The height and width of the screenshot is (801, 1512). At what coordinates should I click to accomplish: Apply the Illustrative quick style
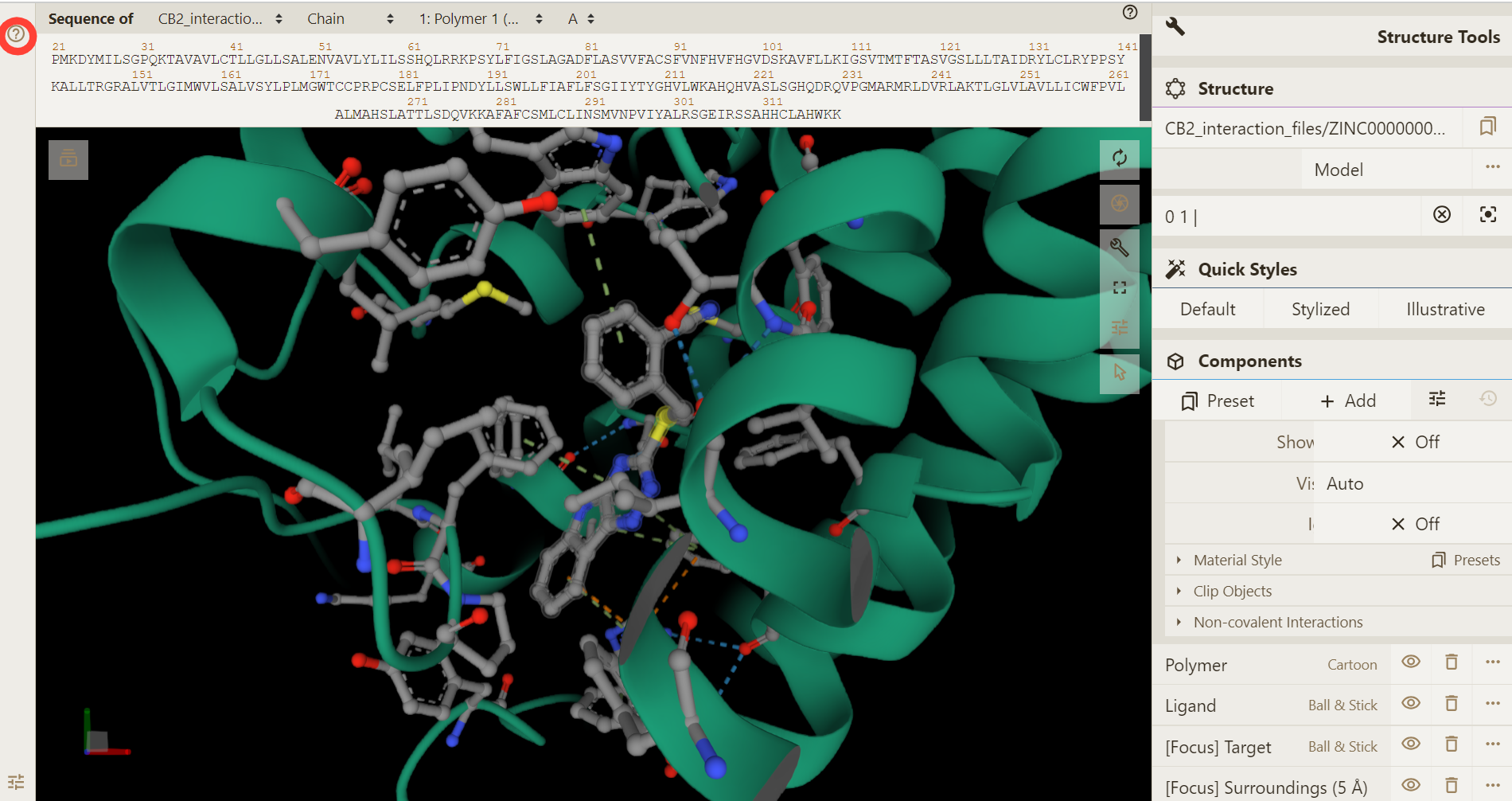(x=1444, y=309)
